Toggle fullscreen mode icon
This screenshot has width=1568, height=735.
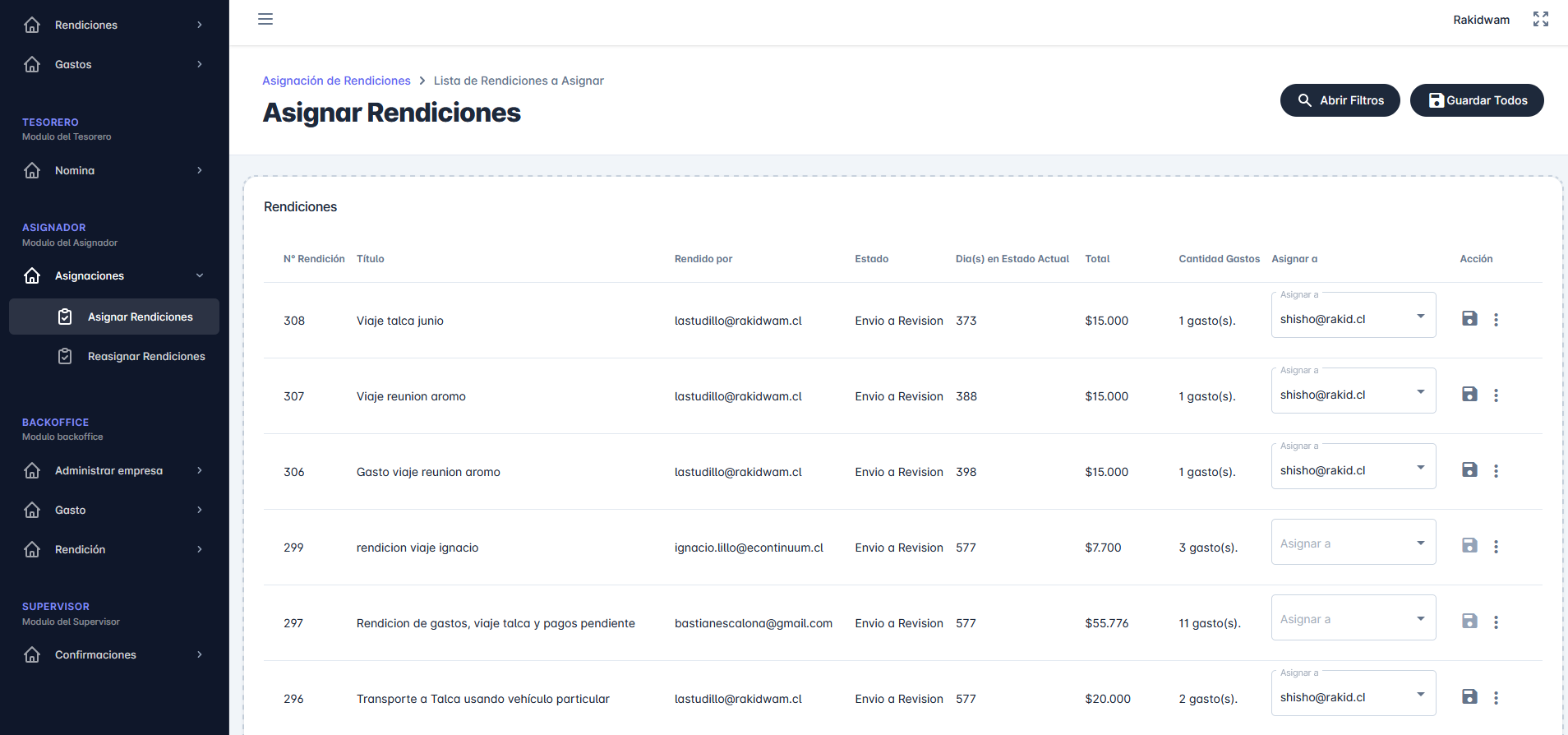[x=1540, y=20]
